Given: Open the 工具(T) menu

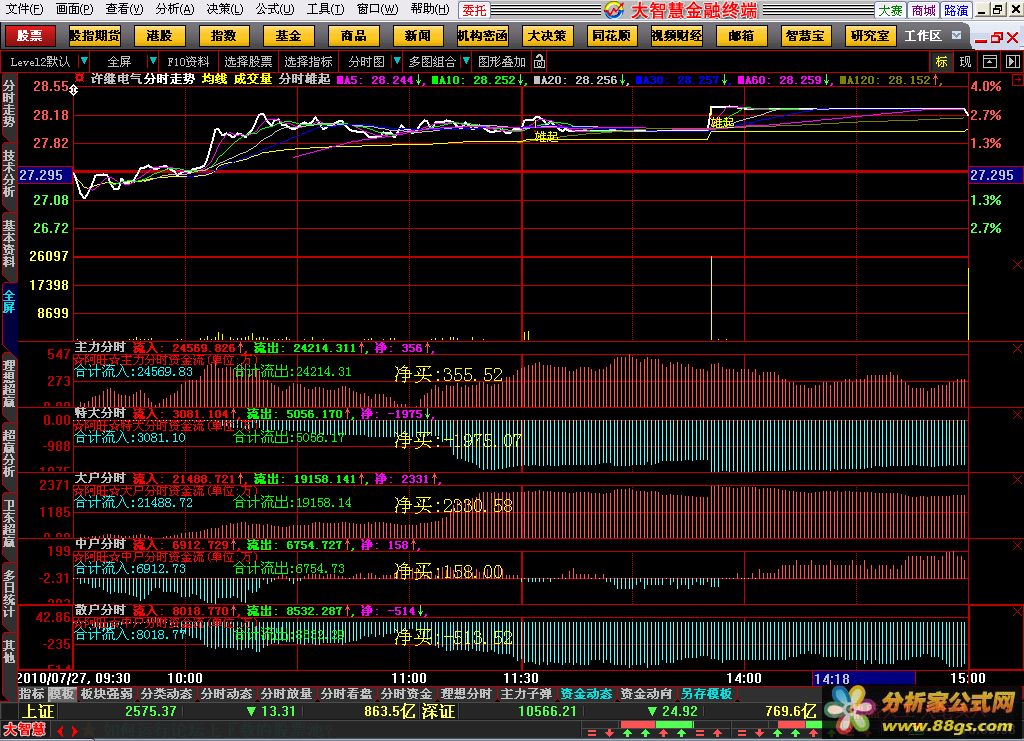Looking at the screenshot, I should coord(325,9).
